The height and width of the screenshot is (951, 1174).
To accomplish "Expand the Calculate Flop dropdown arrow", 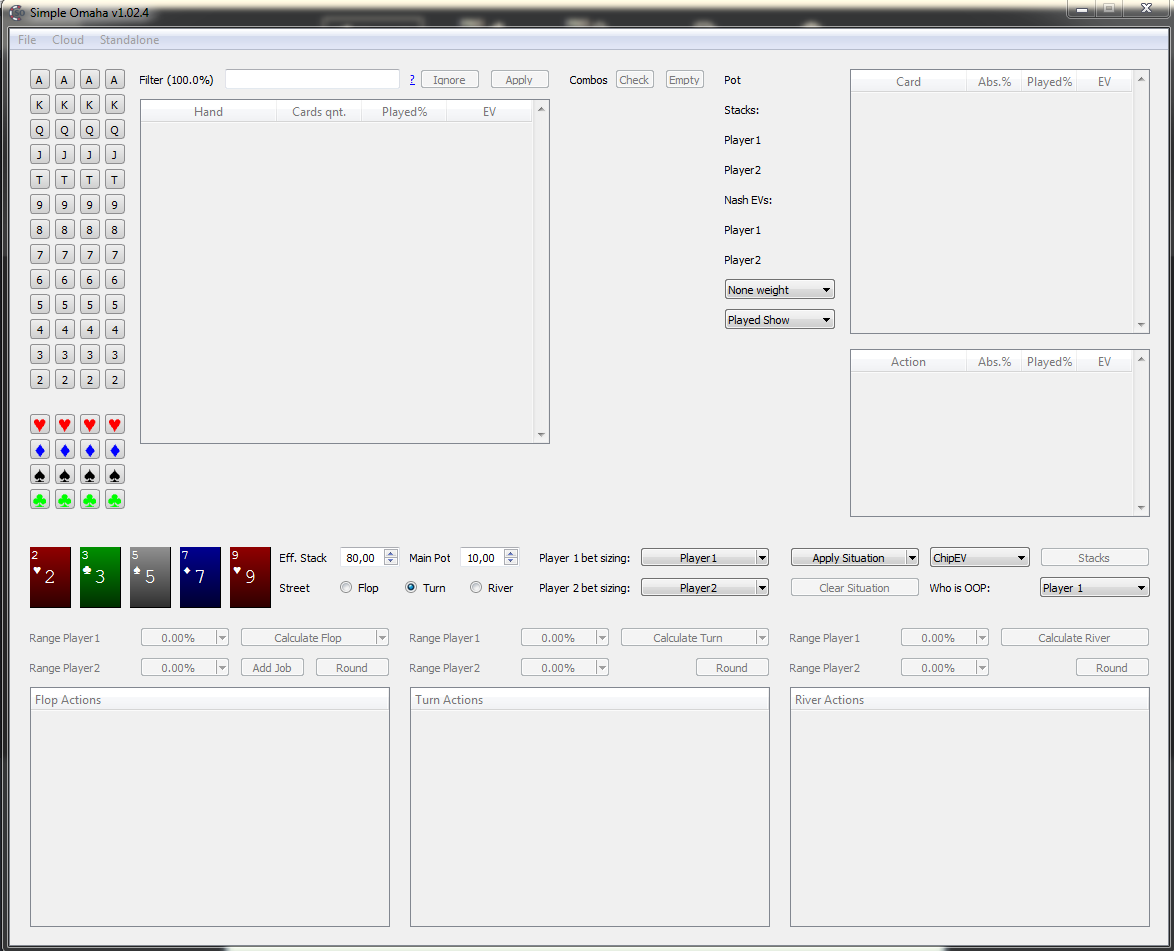I will tap(382, 638).
